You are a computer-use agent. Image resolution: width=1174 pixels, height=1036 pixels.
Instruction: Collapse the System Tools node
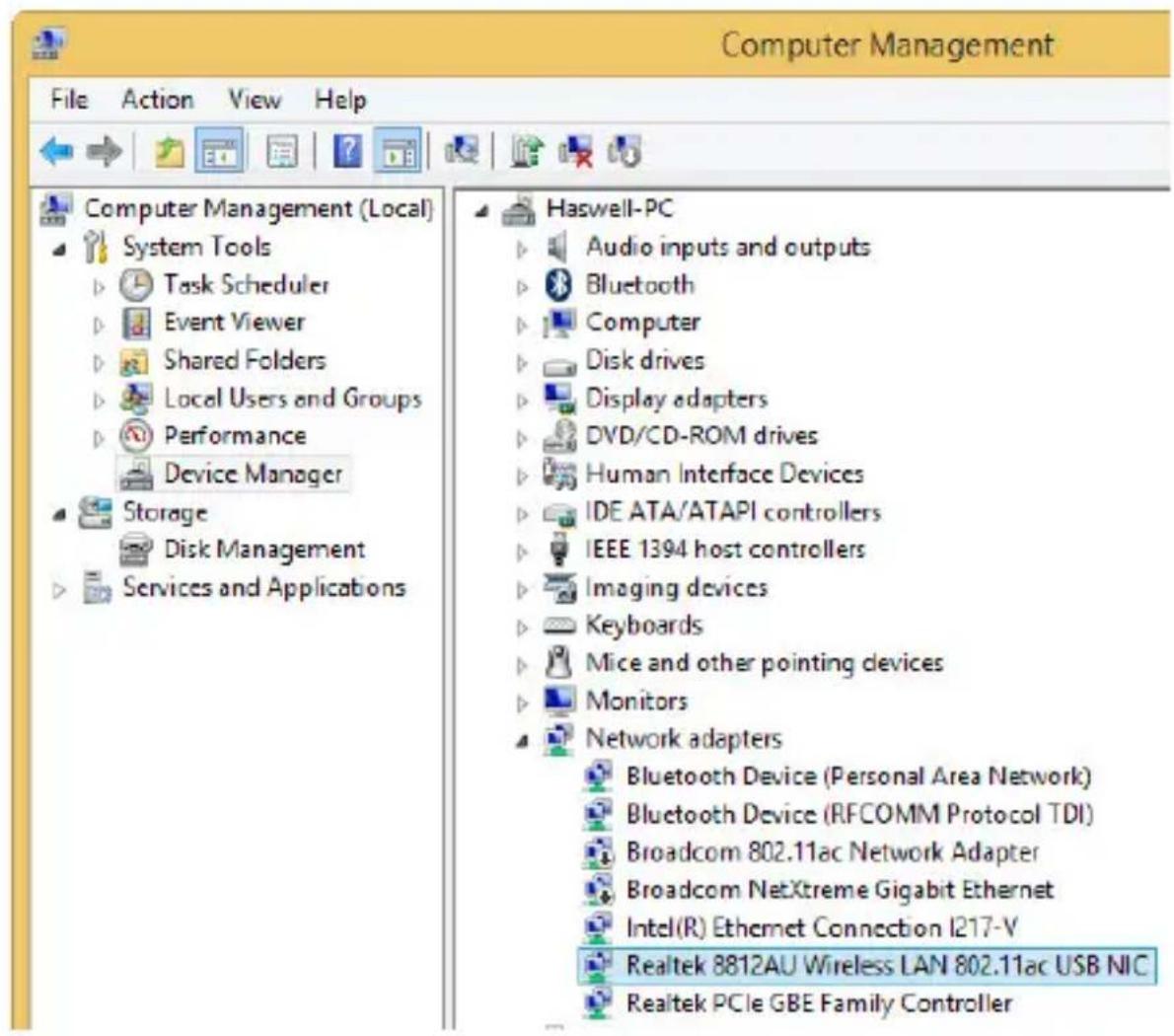coord(59,250)
